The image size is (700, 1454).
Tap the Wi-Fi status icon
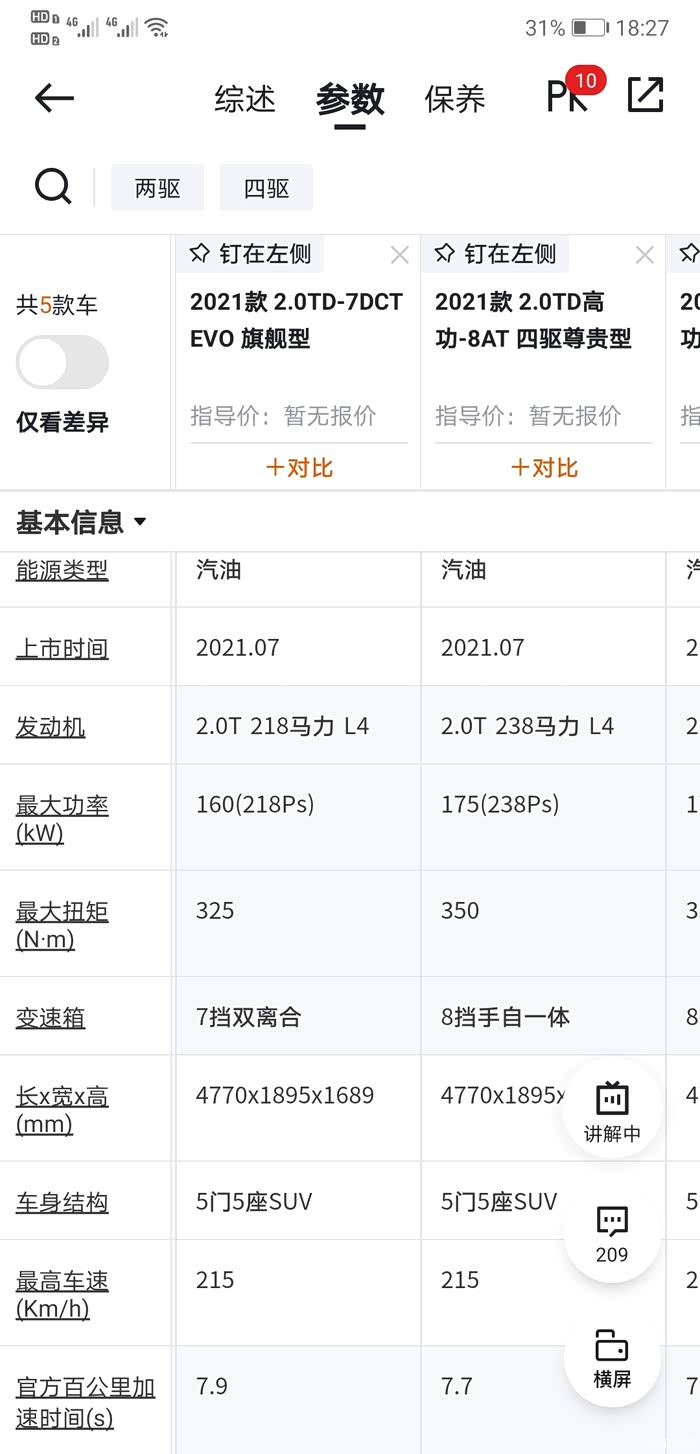tap(156, 27)
